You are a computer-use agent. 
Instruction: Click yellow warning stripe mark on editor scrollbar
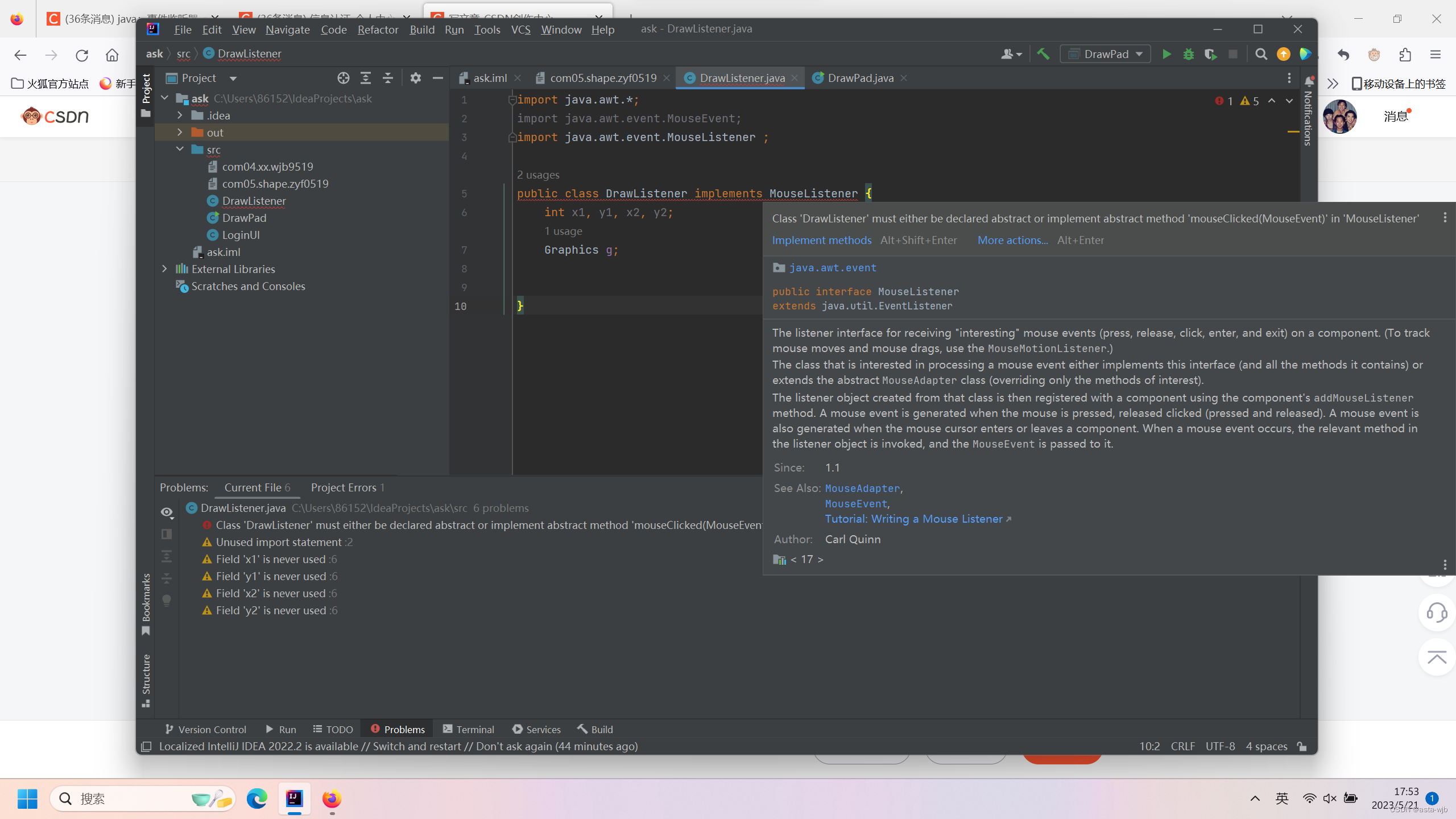coord(1293,131)
